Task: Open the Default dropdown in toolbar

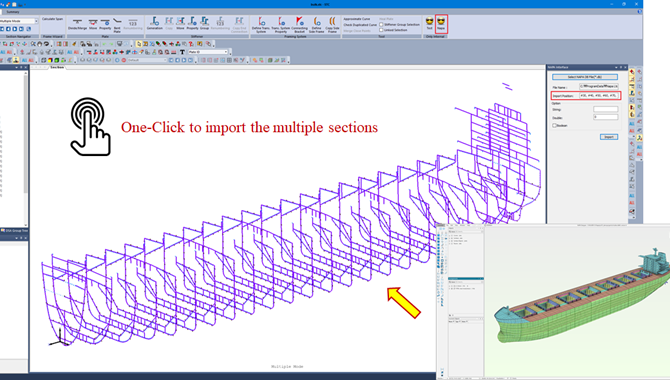Action: click(147, 60)
